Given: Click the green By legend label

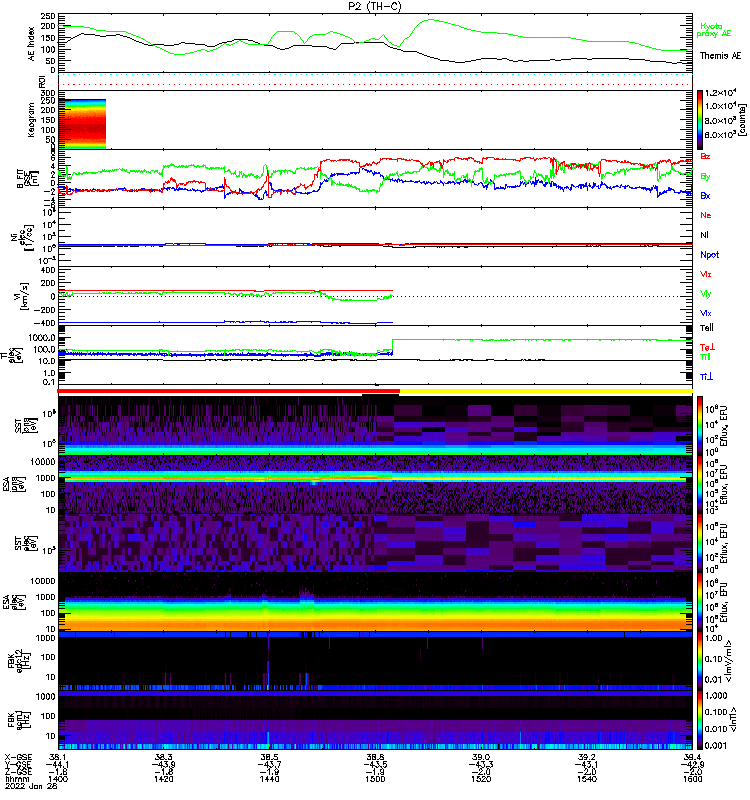Looking at the screenshot, I should coord(706,175).
